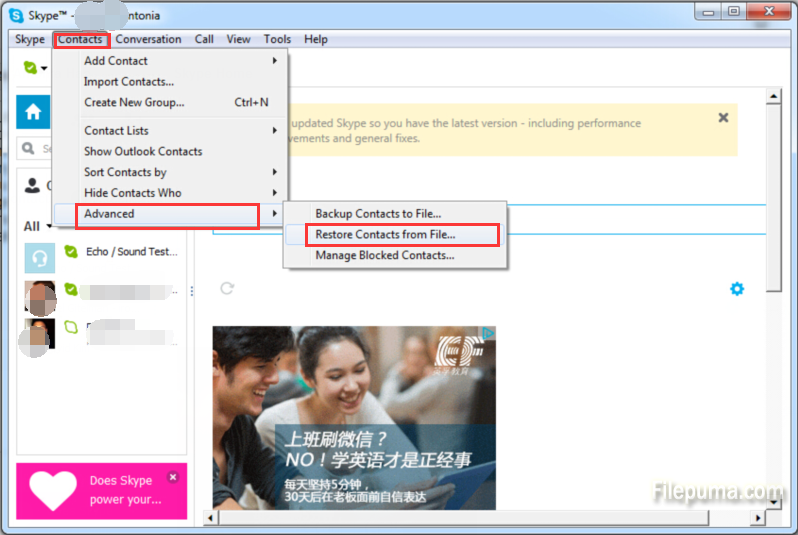This screenshot has height=535, width=798.
Task: Open Manage Blocked Contacts
Action: point(385,256)
